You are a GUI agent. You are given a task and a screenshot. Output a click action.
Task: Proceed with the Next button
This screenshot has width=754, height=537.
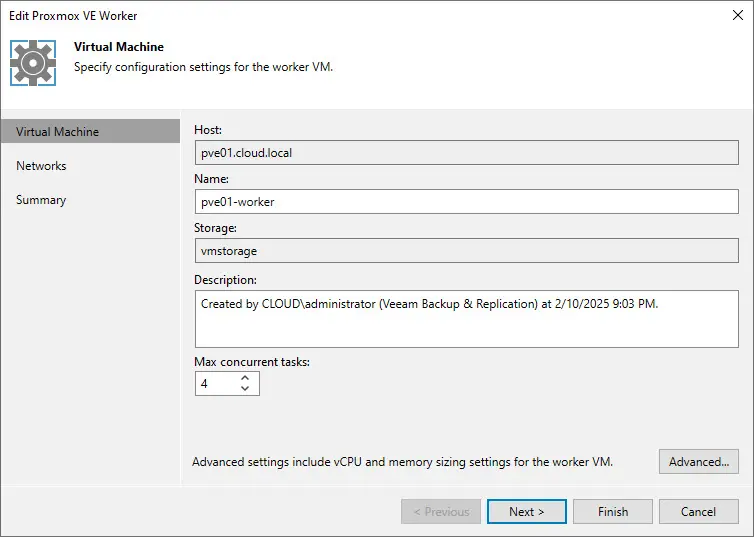pyautogui.click(x=527, y=512)
